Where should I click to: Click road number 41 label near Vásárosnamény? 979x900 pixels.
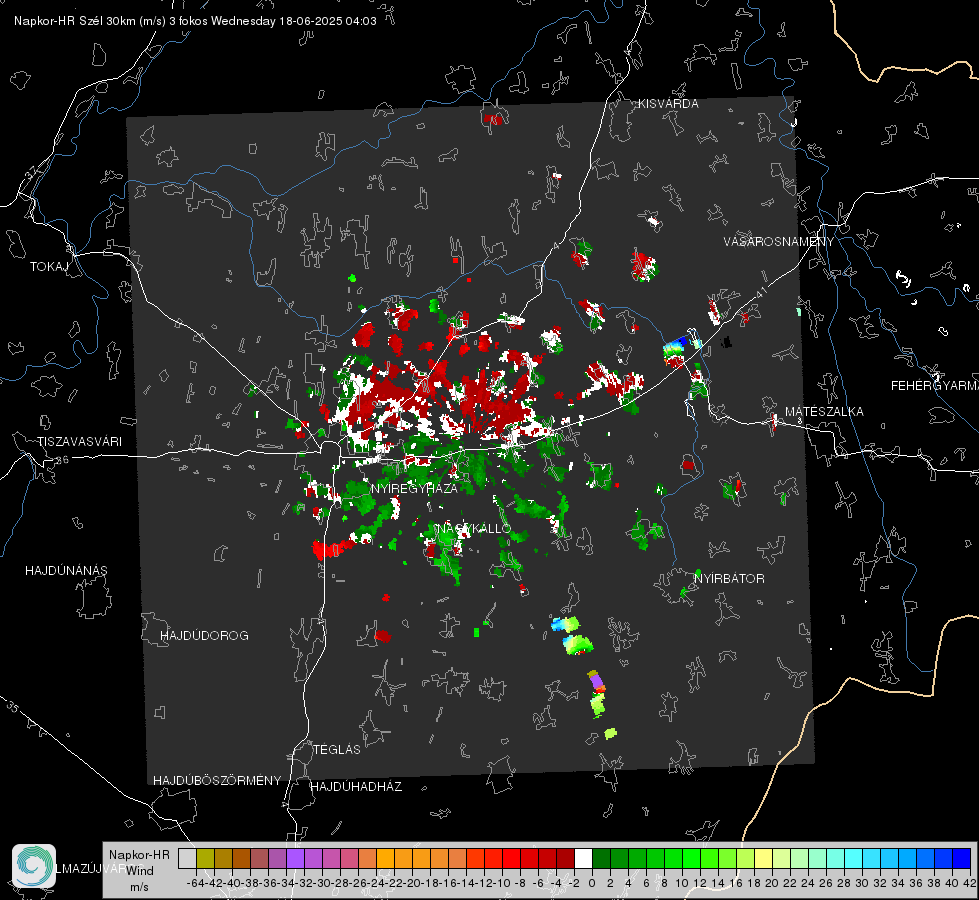(x=761, y=292)
